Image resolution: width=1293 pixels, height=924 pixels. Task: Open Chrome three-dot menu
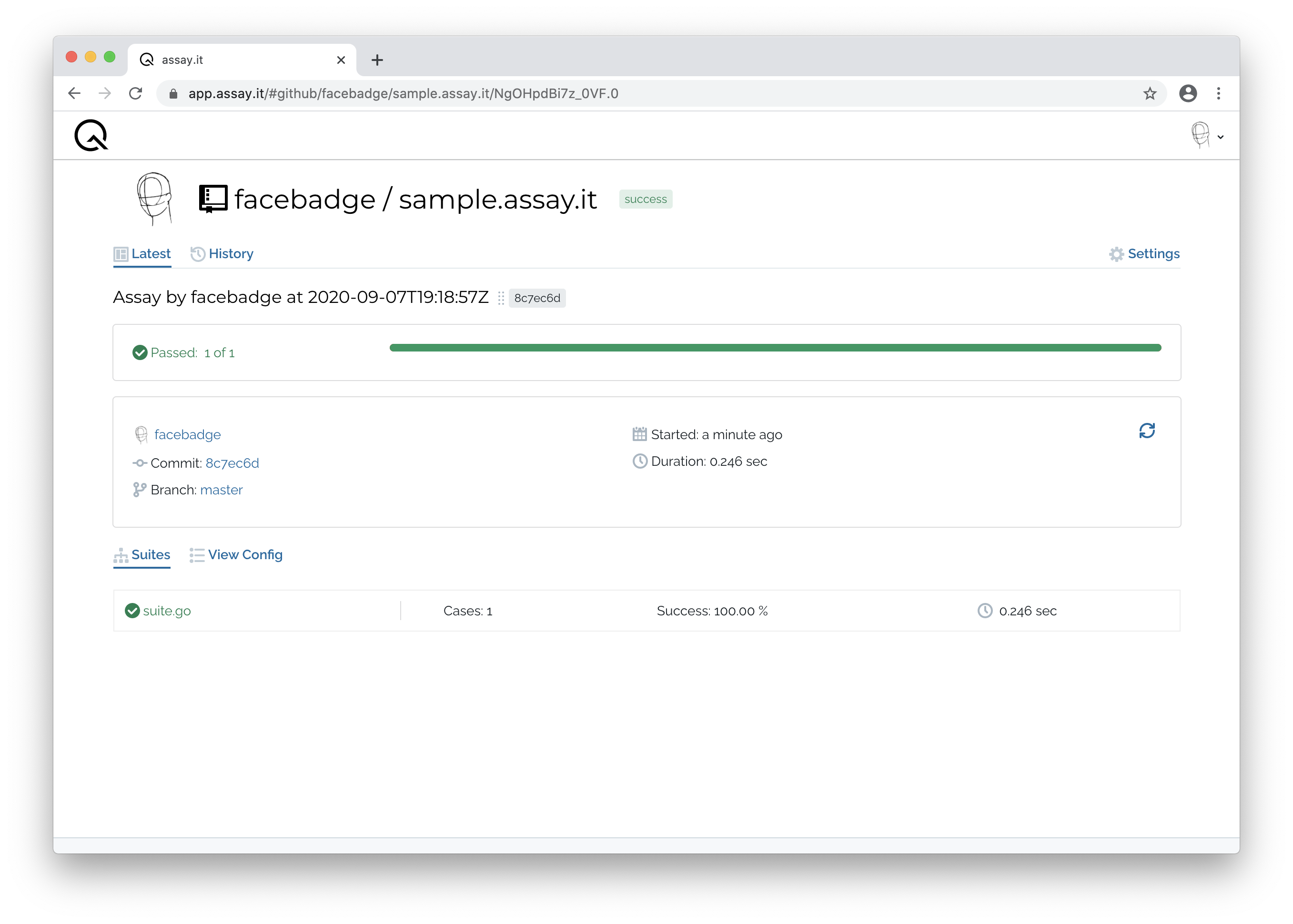[1219, 93]
